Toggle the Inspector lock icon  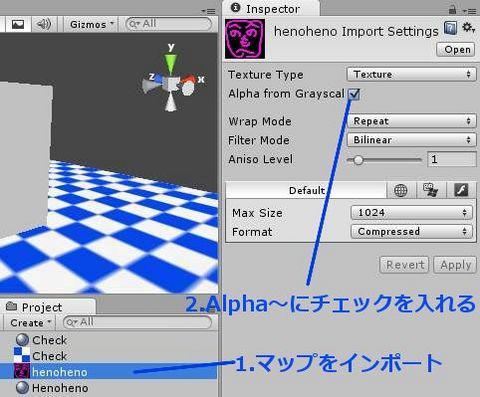point(452,9)
